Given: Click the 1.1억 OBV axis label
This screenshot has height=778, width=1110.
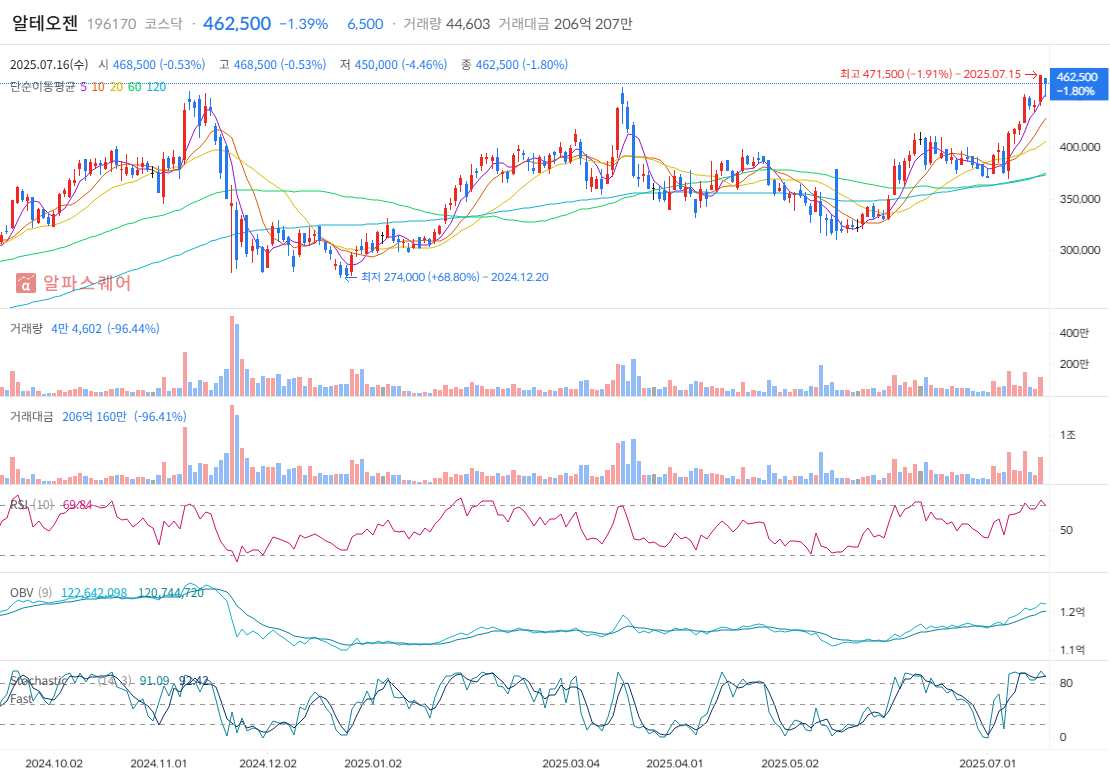Looking at the screenshot, I should click(x=1072, y=650).
